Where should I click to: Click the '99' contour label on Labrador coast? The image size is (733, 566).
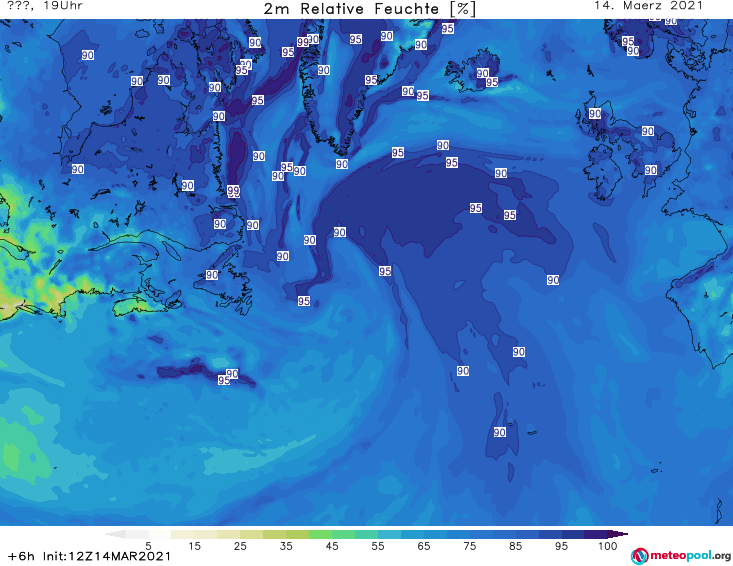[x=233, y=191]
